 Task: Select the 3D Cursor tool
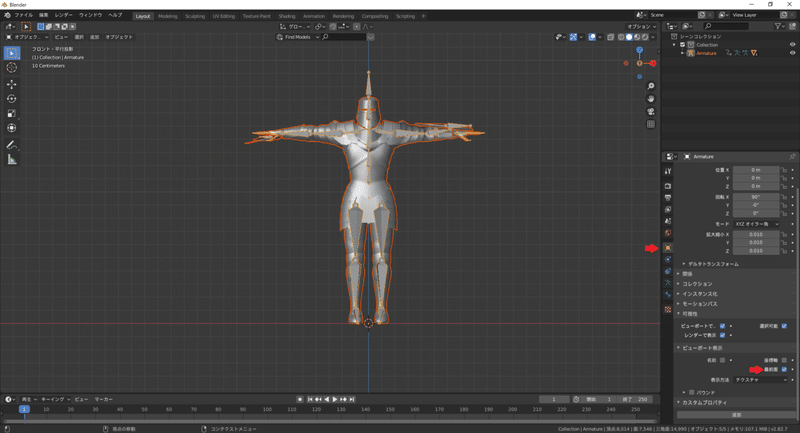[x=12, y=67]
